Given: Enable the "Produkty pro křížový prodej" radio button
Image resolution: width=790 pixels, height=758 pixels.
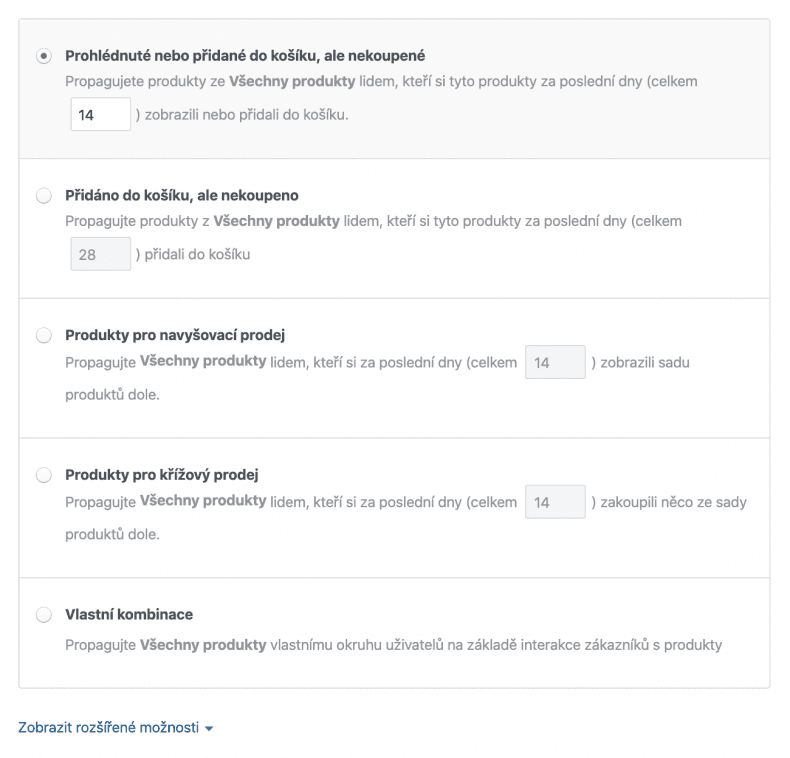Looking at the screenshot, I should coord(44,475).
